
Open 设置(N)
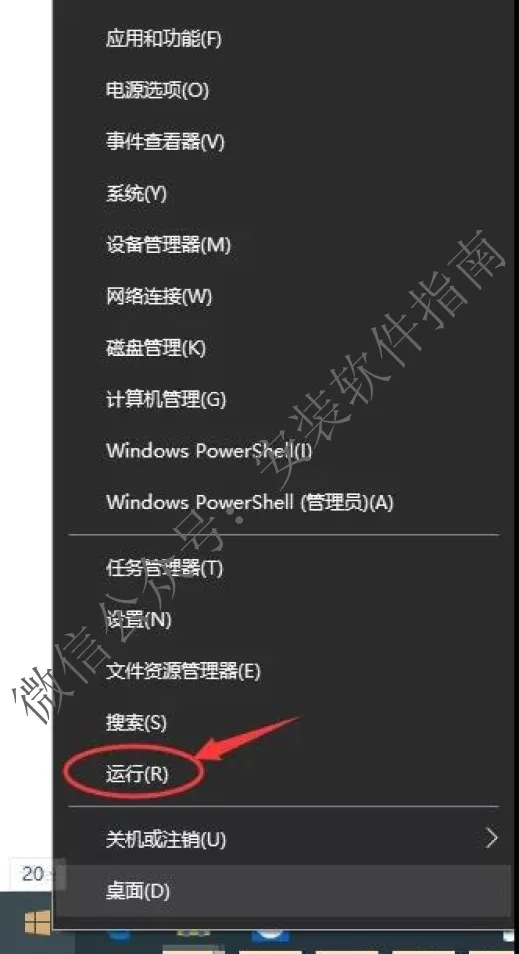tap(138, 620)
